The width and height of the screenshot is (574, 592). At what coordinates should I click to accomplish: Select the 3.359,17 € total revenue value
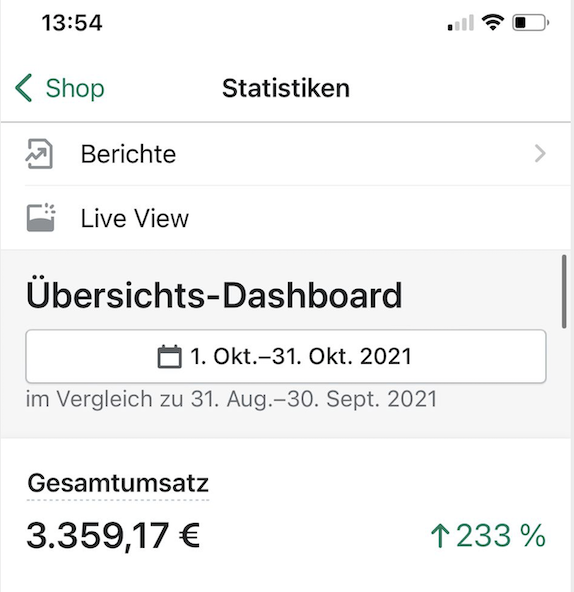tap(113, 536)
